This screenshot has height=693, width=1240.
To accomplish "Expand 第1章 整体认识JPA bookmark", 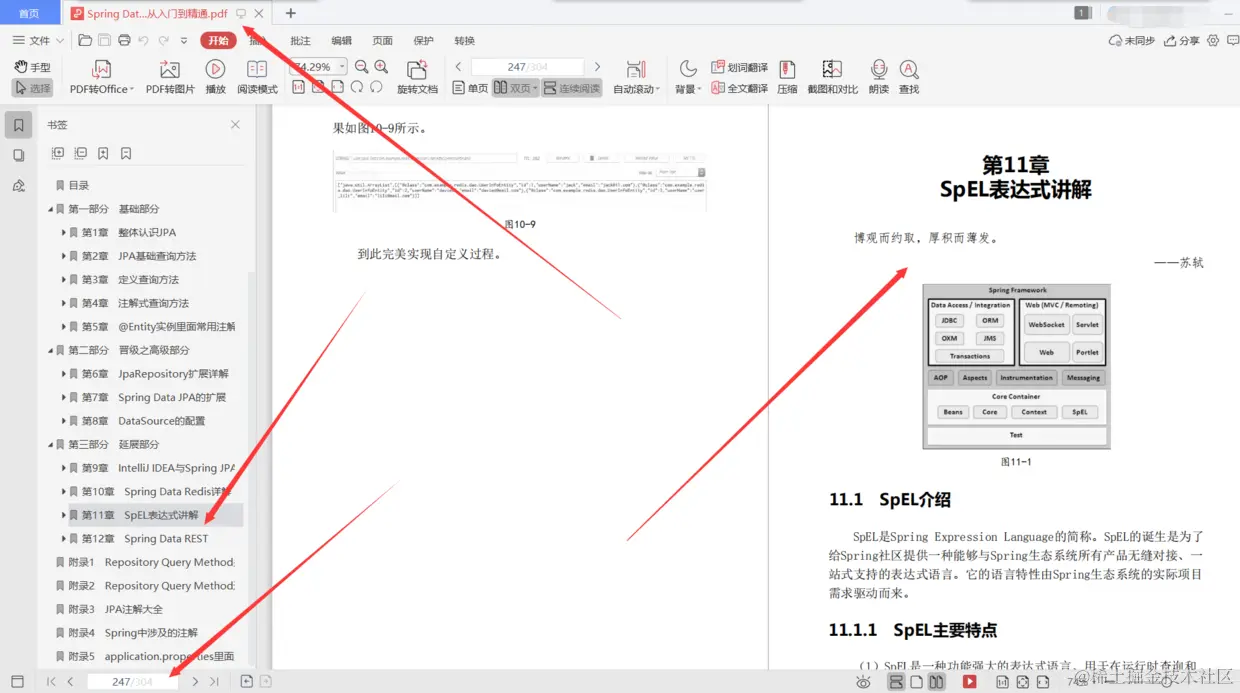I will coord(64,233).
